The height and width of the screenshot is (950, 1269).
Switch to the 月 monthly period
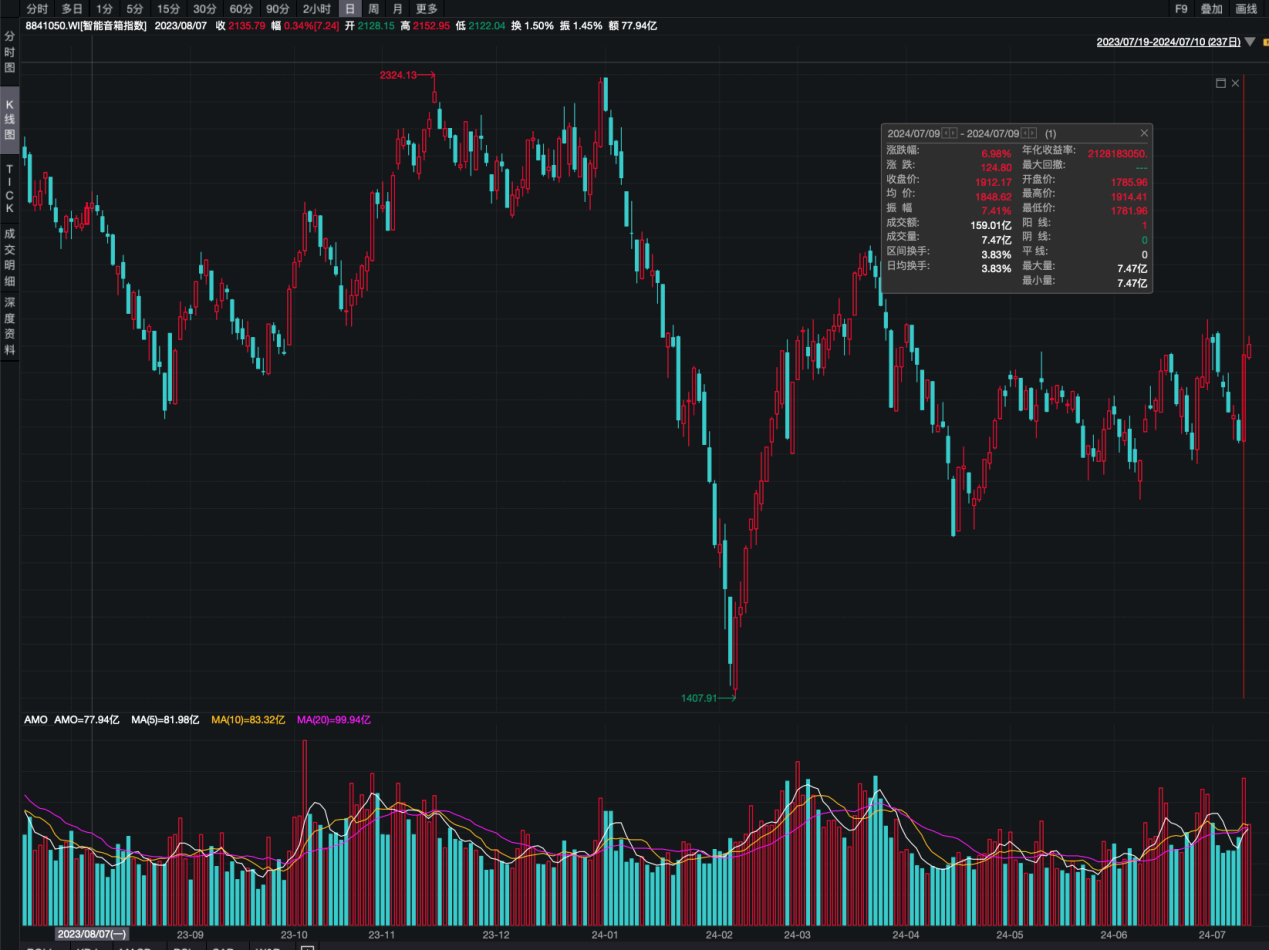398,8
